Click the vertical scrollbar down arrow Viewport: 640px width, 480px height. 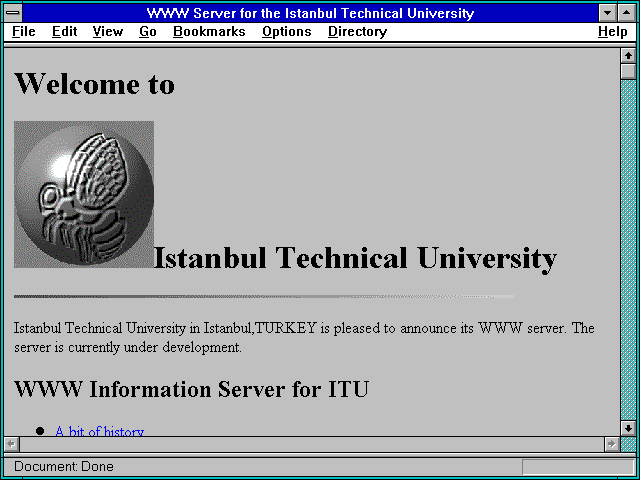point(628,428)
